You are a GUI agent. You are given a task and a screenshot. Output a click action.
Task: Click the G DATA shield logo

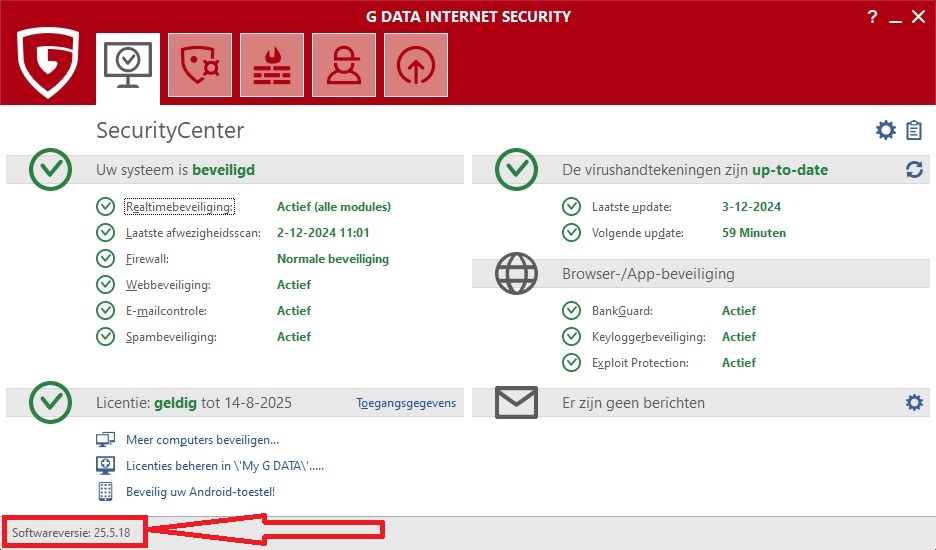point(47,62)
